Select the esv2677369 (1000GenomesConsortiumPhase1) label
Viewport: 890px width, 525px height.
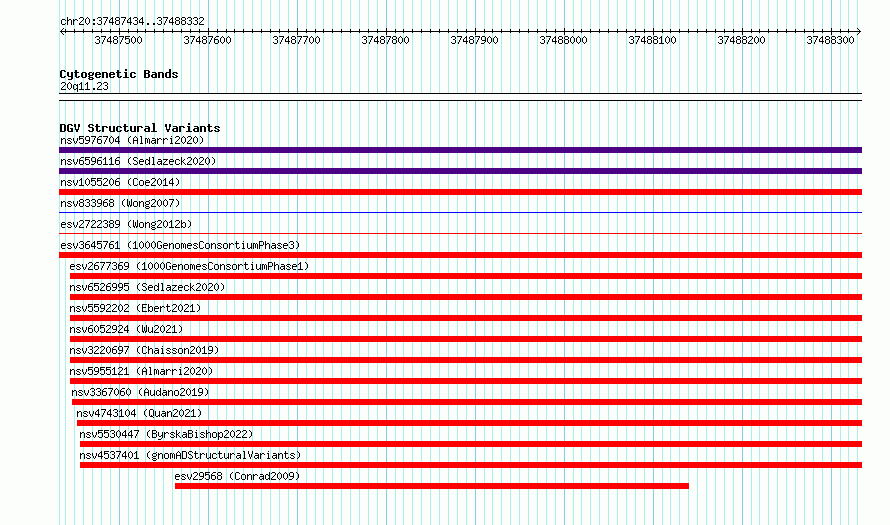point(189,266)
